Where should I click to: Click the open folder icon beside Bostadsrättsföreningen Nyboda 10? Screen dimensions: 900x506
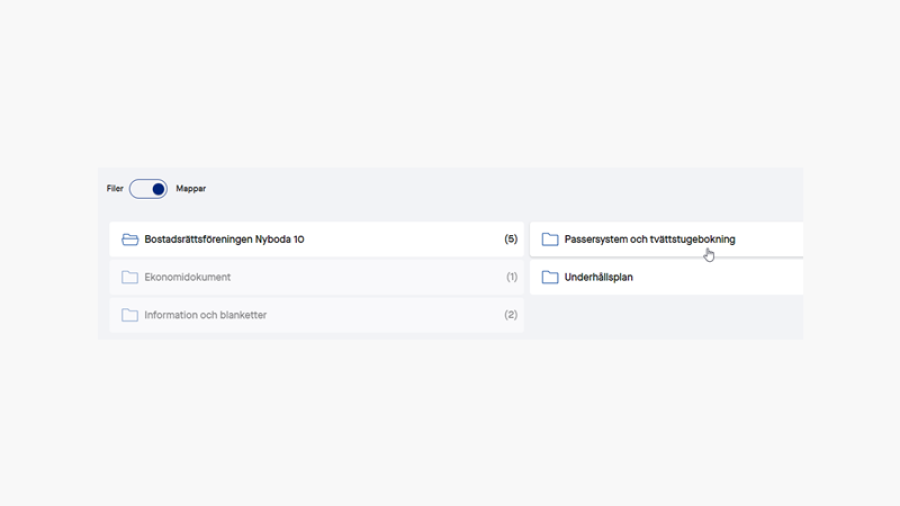130,239
